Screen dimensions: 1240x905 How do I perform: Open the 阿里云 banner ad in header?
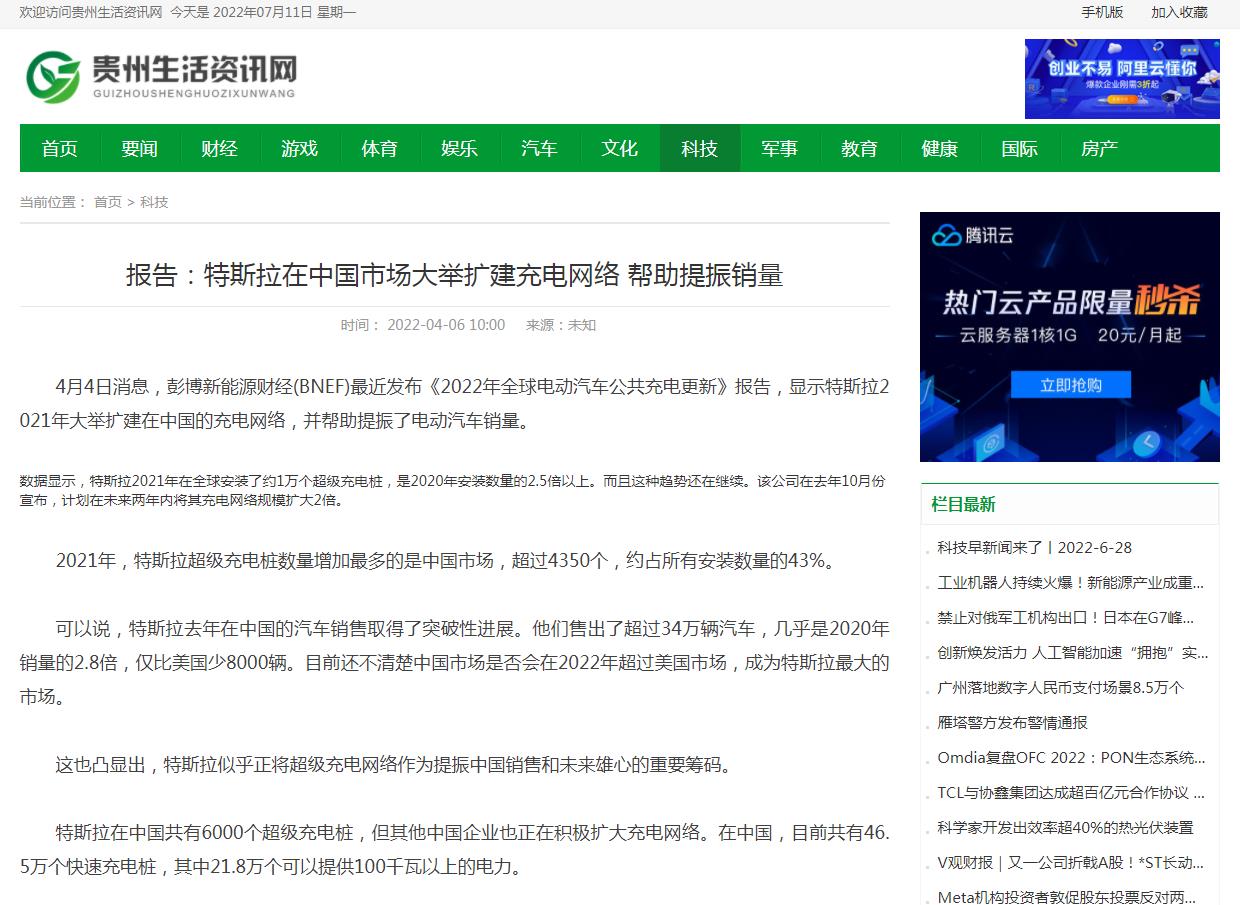(x=1122, y=79)
